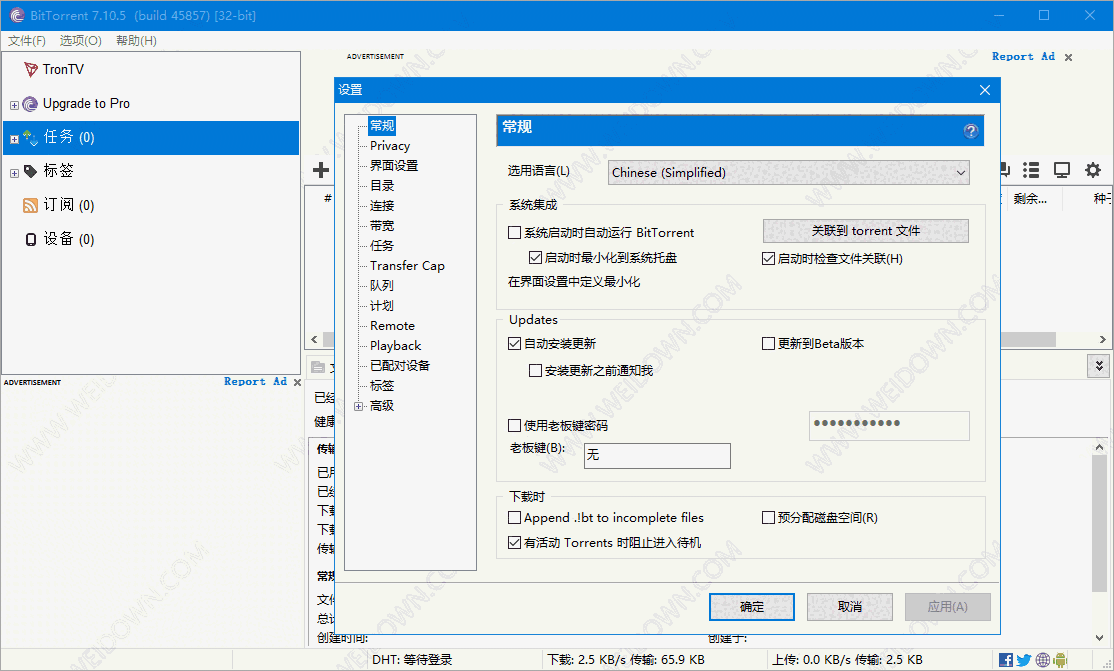Click the remote devices monitor icon on the toolbar
The image size is (1114, 671).
[1061, 170]
